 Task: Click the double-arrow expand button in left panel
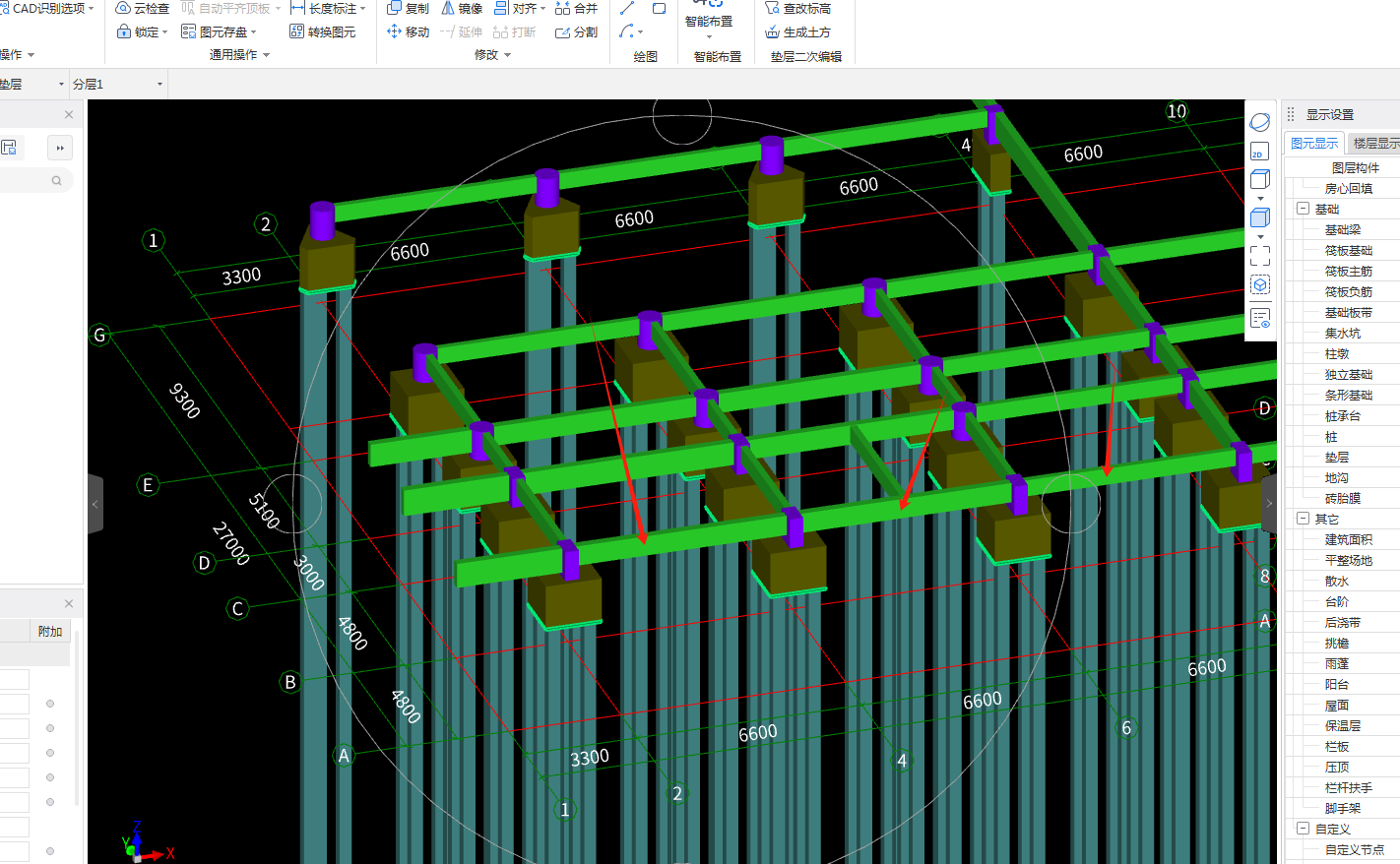pos(60,148)
